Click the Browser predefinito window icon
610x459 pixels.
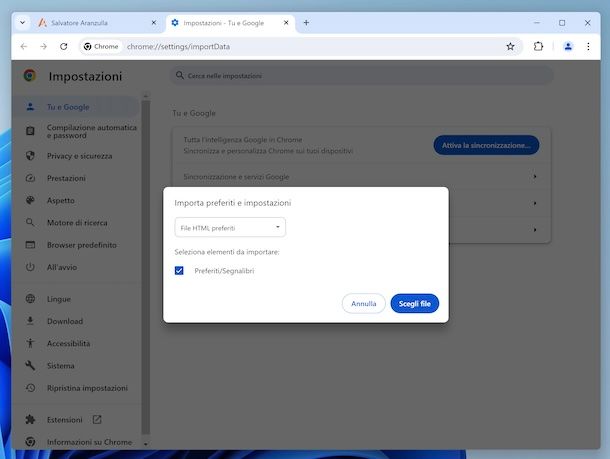coord(30,245)
